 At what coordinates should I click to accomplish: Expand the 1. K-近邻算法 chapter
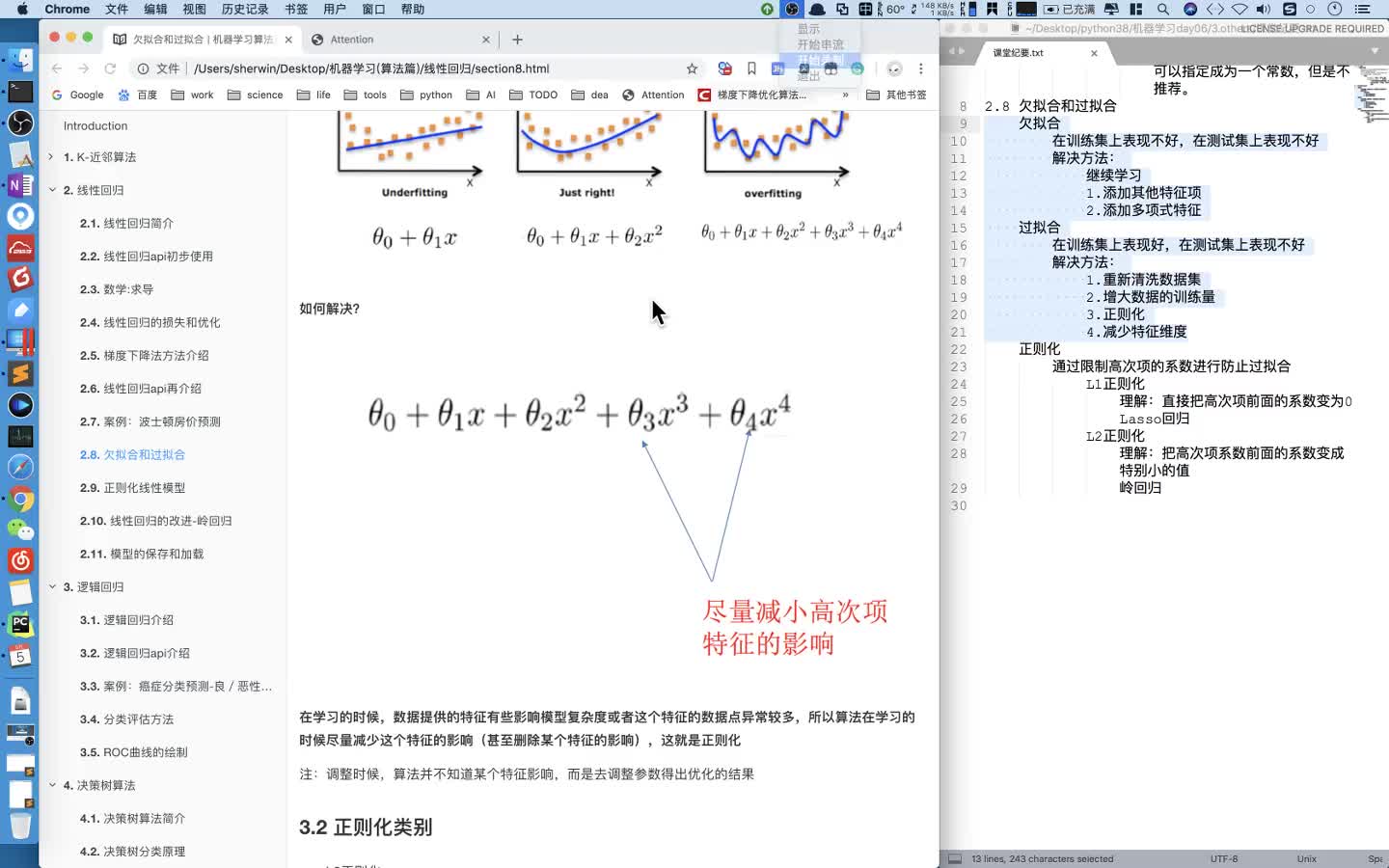pos(51,157)
